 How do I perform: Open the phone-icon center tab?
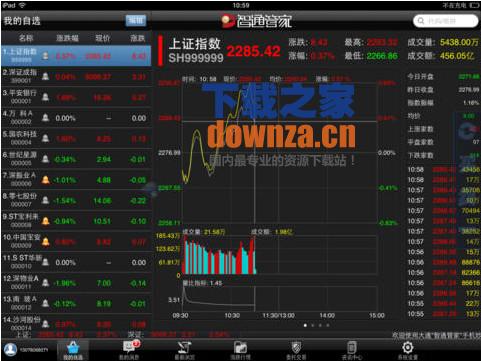[x=352, y=350]
